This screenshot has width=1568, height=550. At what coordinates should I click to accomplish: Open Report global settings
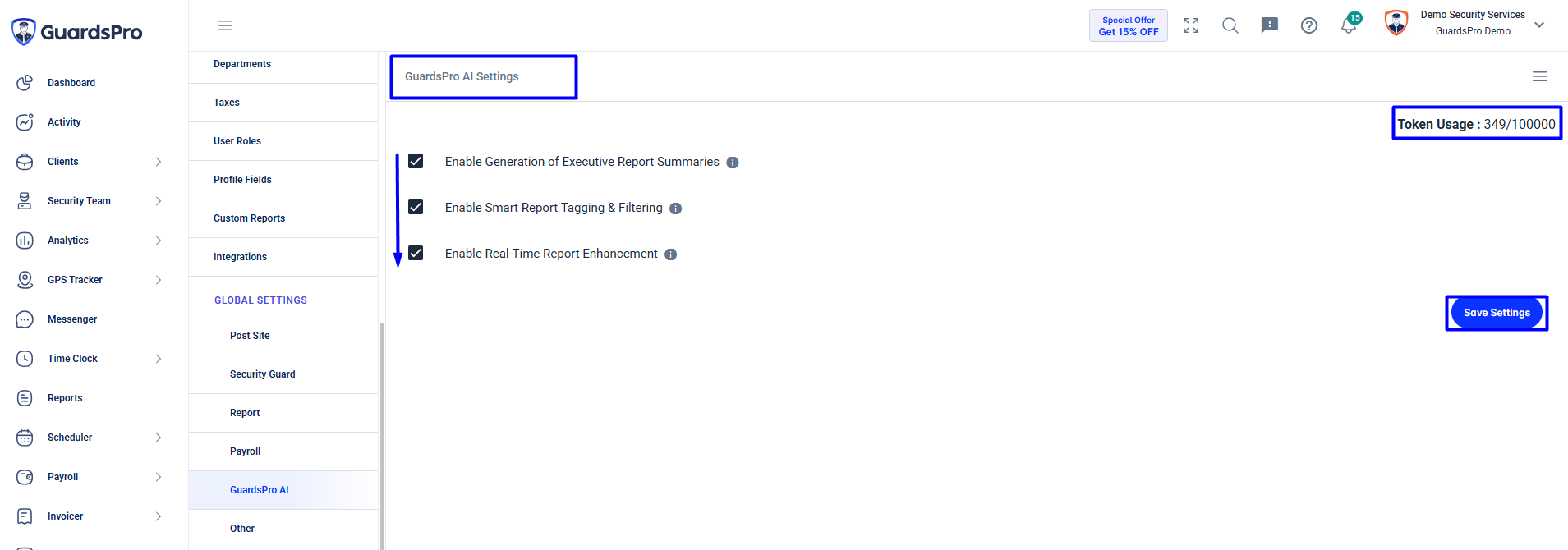[x=283, y=413]
